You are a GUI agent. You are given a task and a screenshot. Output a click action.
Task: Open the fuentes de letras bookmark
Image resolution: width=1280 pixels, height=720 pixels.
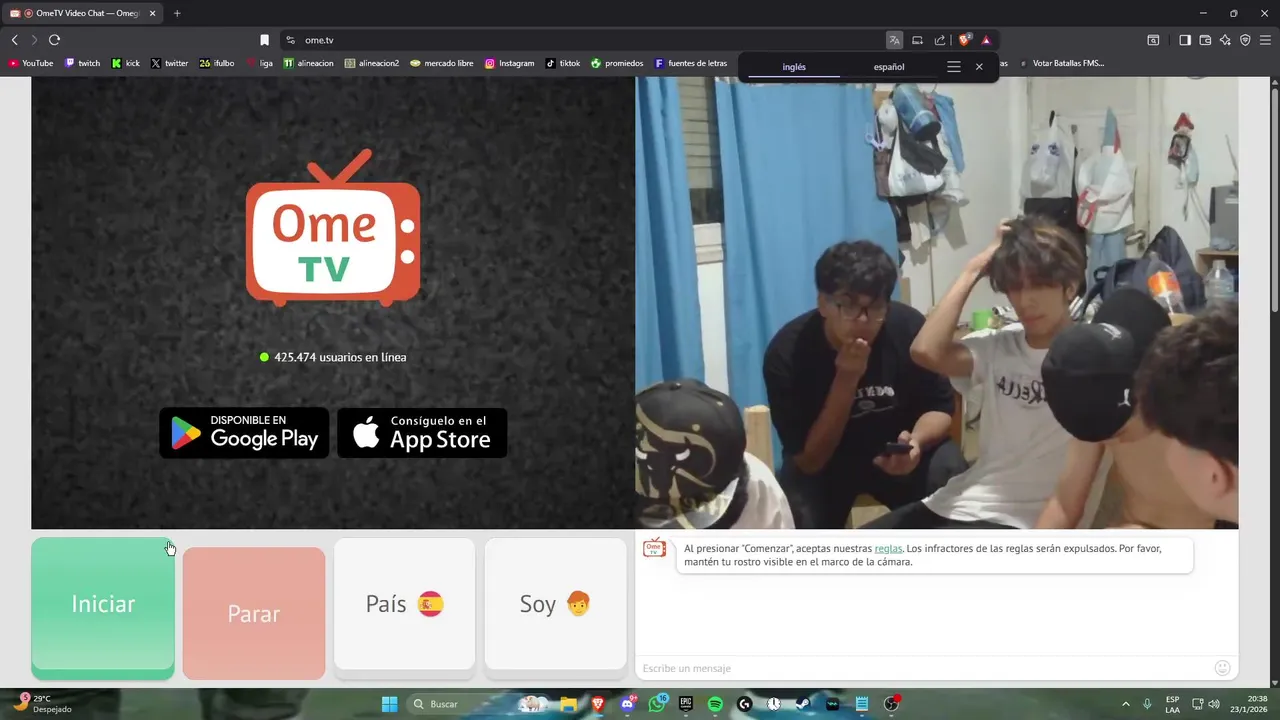[x=691, y=63]
